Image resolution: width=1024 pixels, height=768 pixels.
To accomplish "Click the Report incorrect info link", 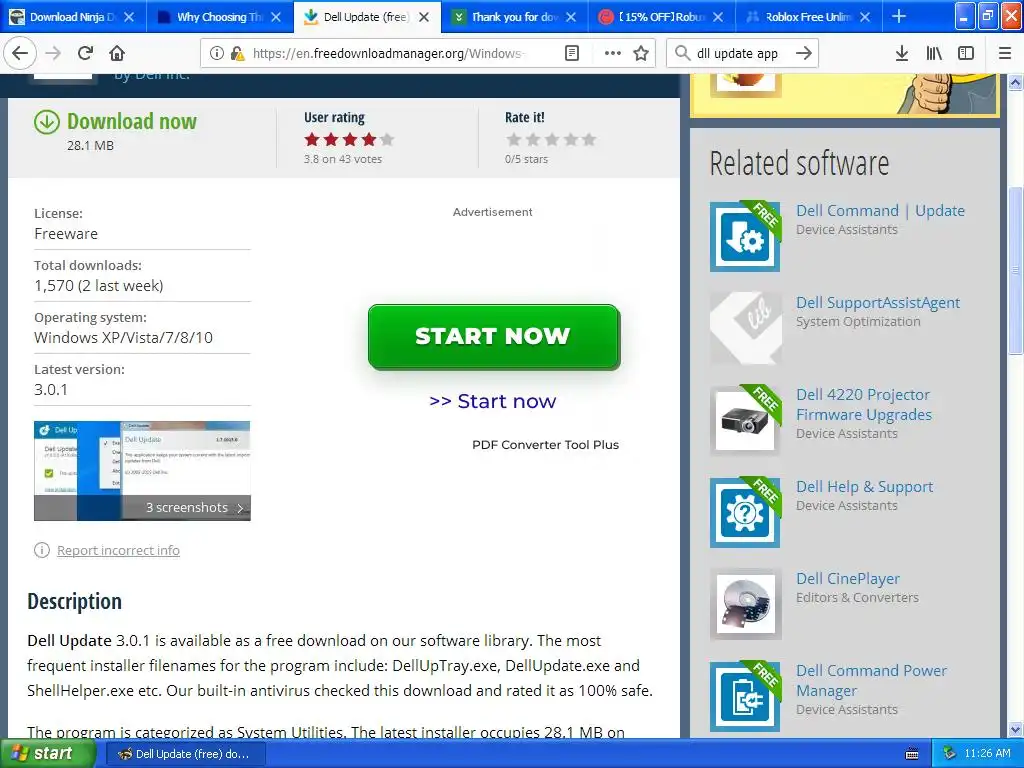I will point(118,551).
